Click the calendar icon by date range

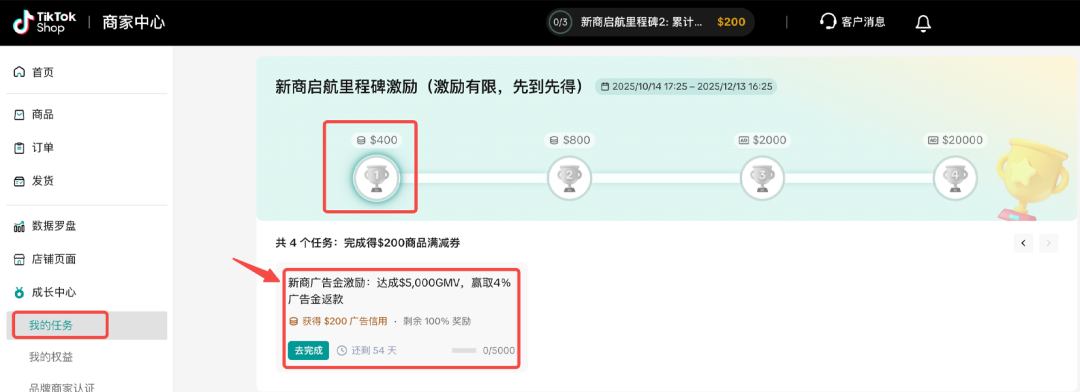(x=605, y=87)
